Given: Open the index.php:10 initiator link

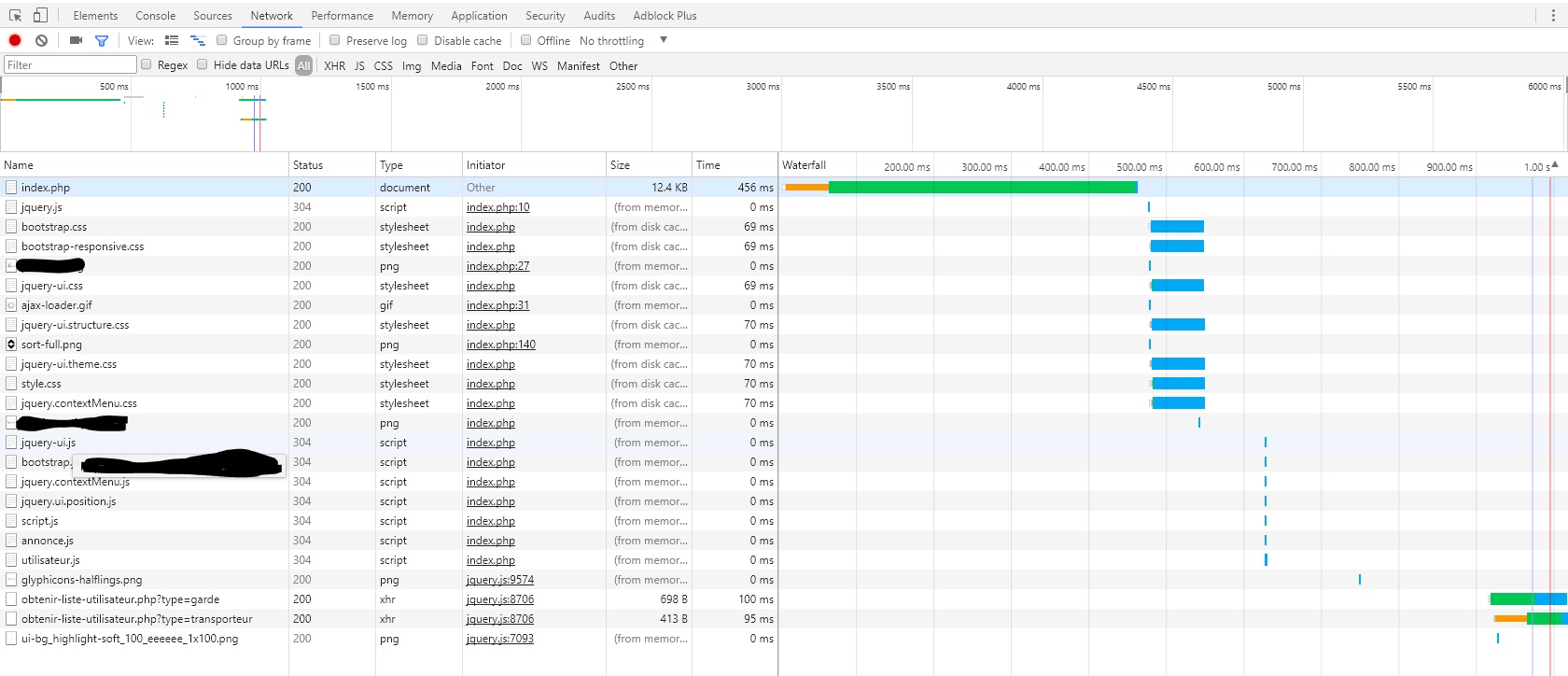Looking at the screenshot, I should [x=497, y=207].
